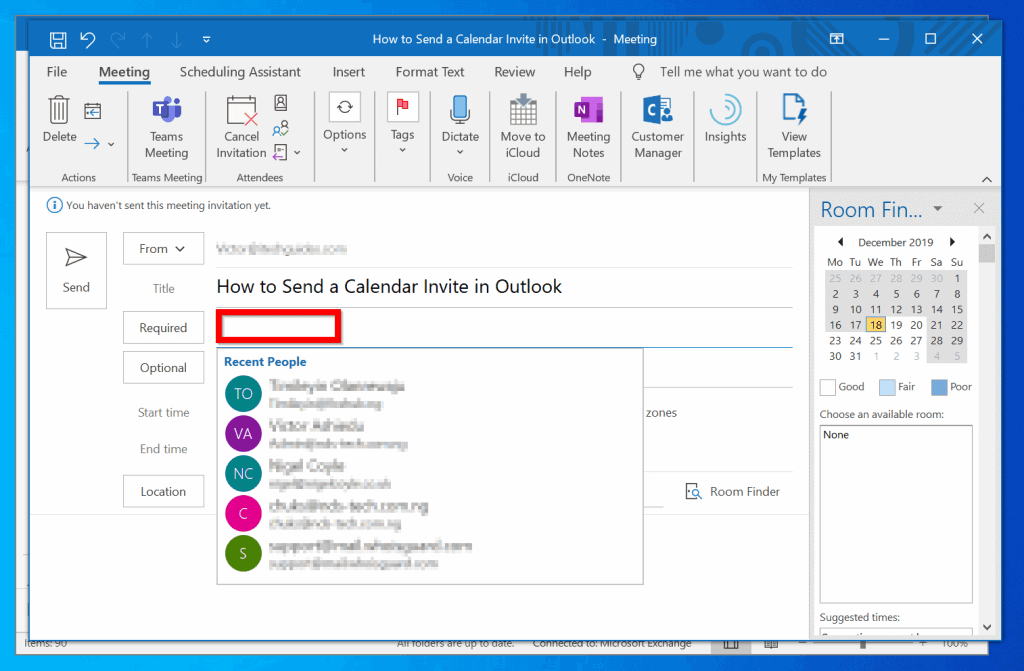Screen dimensions: 1024x671
Task: Switch to the Meeting tab
Action: (124, 72)
